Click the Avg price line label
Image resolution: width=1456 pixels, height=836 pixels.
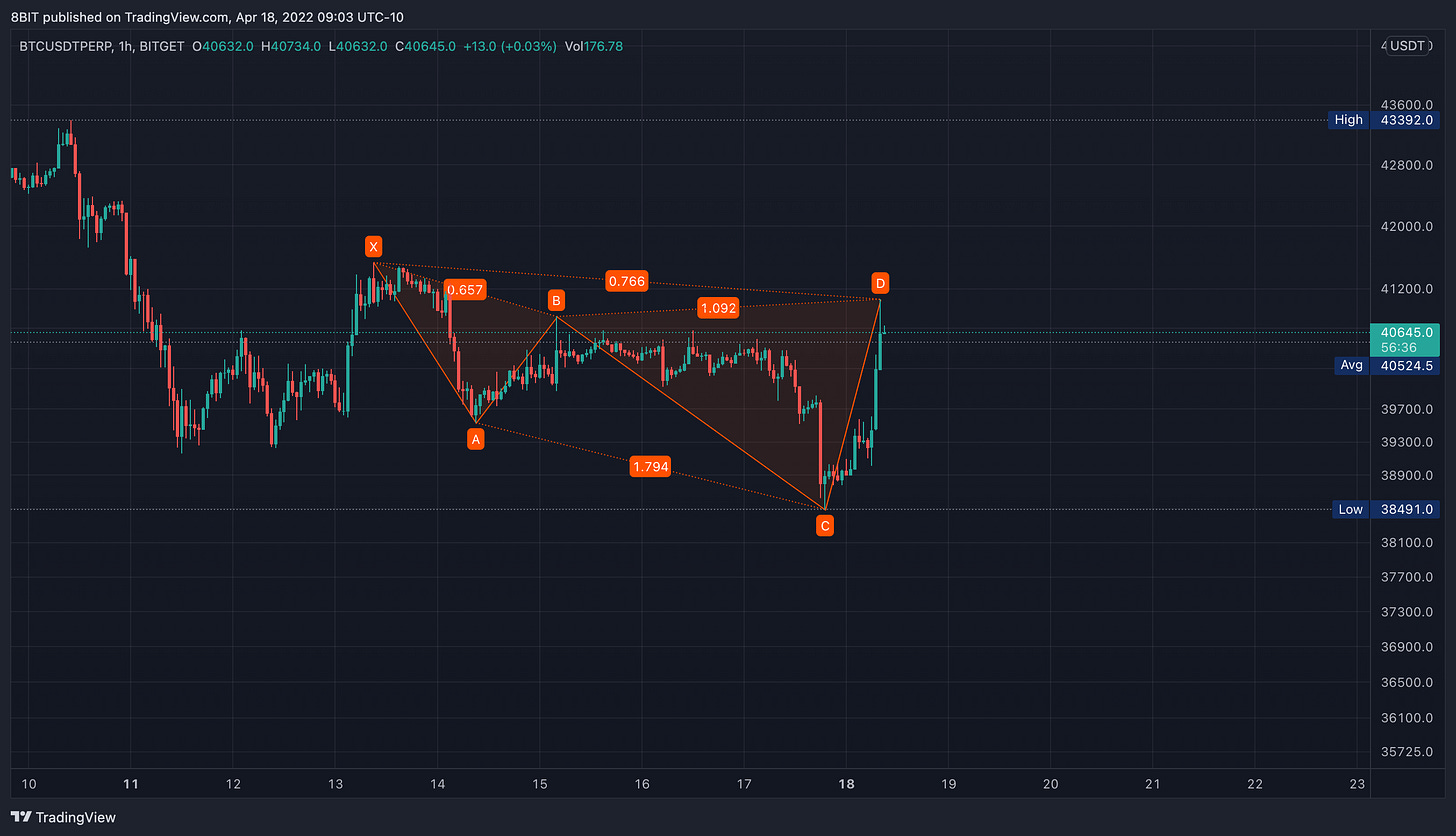pyautogui.click(x=1351, y=366)
